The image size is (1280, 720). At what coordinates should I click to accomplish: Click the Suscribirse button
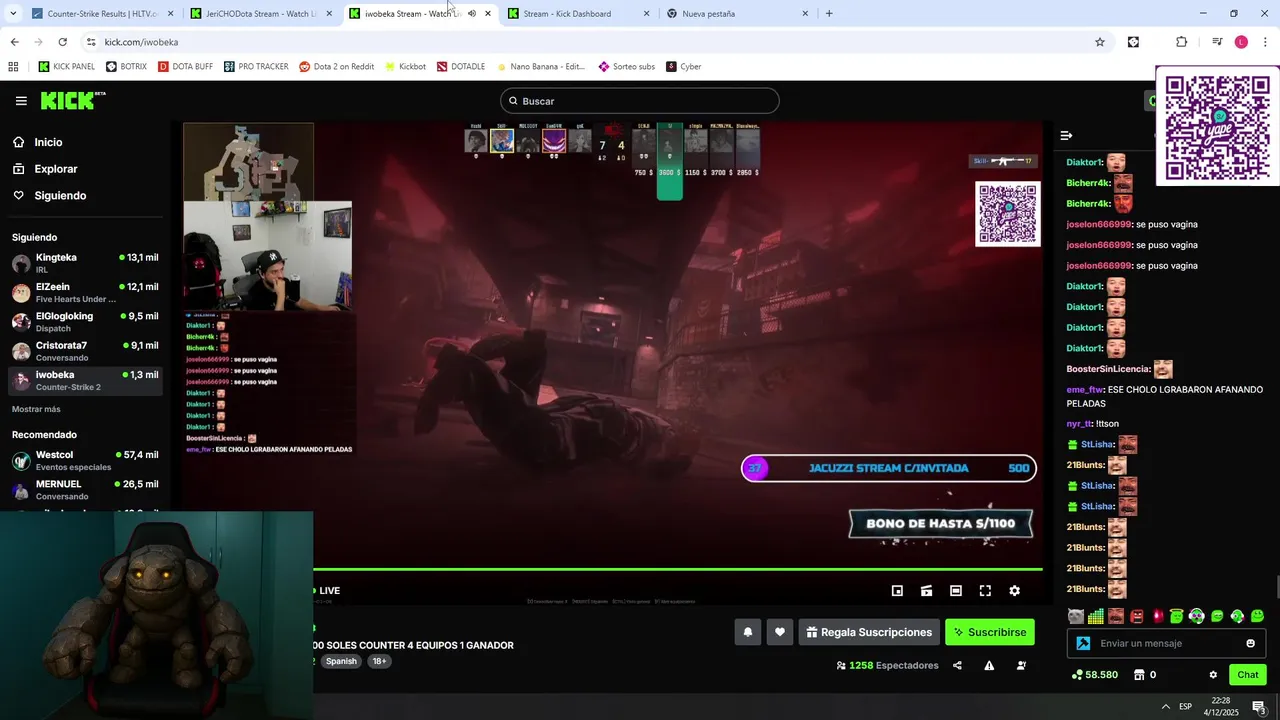point(990,632)
